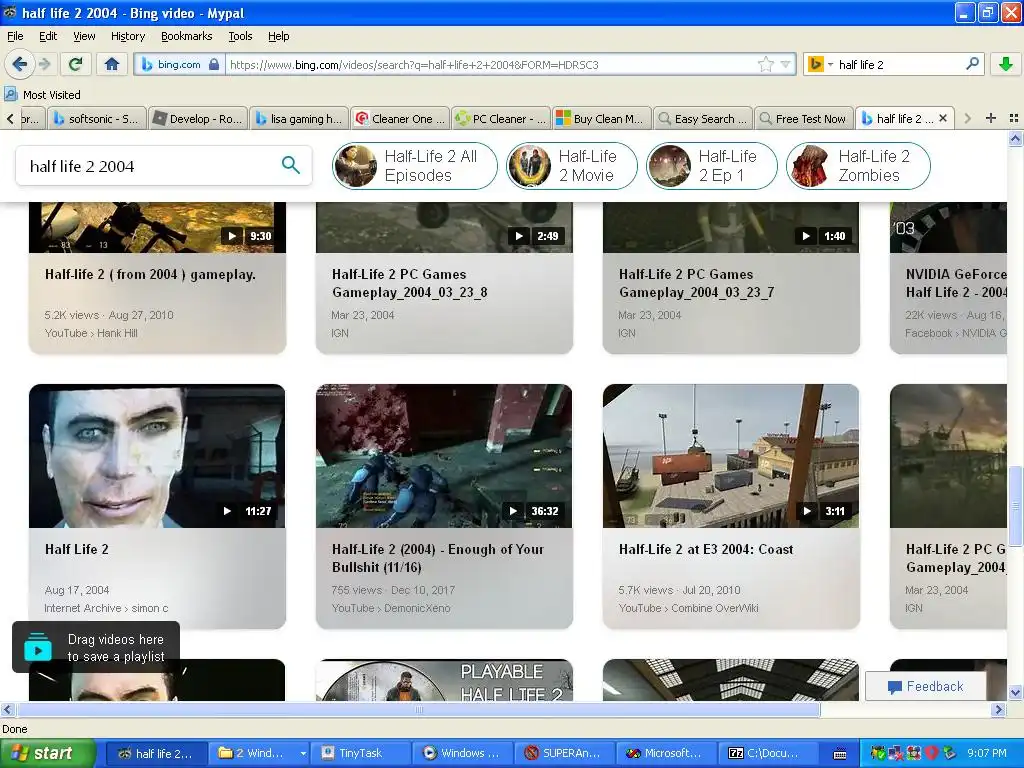Image resolution: width=1024 pixels, height=768 pixels.
Task: Click the bing.com site identity lock icon
Action: point(214,64)
